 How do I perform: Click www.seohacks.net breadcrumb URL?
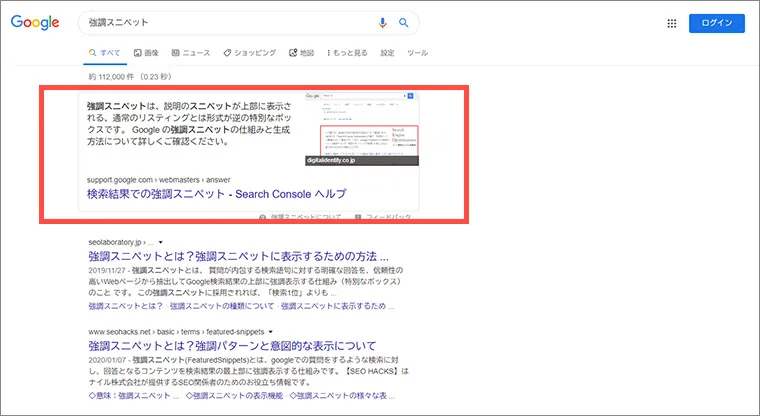pyautogui.click(x=176, y=332)
